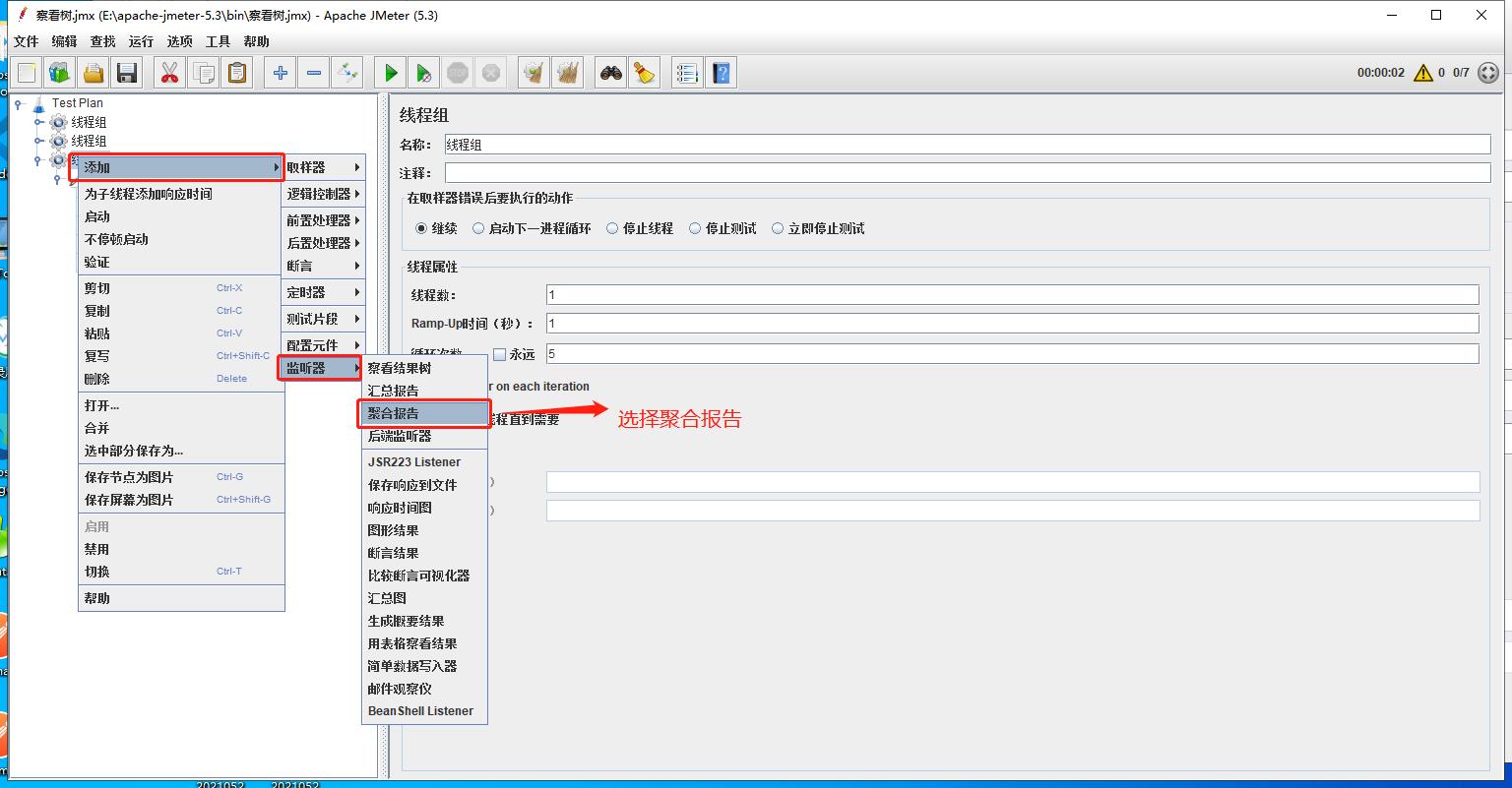Open Help with question mark icon
The image size is (1512, 788).
click(x=722, y=73)
